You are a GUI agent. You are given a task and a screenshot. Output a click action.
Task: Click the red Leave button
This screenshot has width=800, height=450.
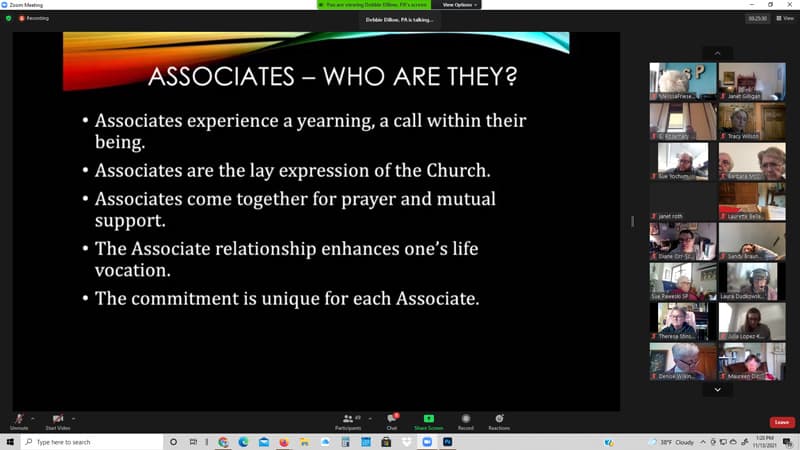(x=781, y=422)
